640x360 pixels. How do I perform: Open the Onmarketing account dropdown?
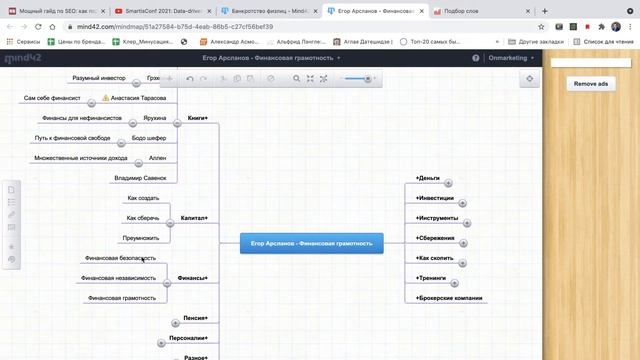coord(511,58)
